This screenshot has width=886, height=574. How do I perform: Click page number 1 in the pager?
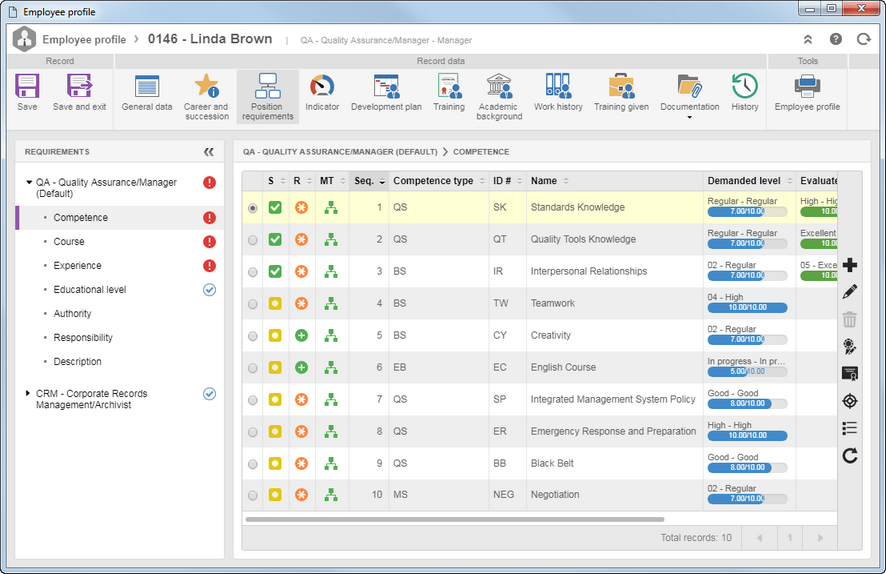790,538
